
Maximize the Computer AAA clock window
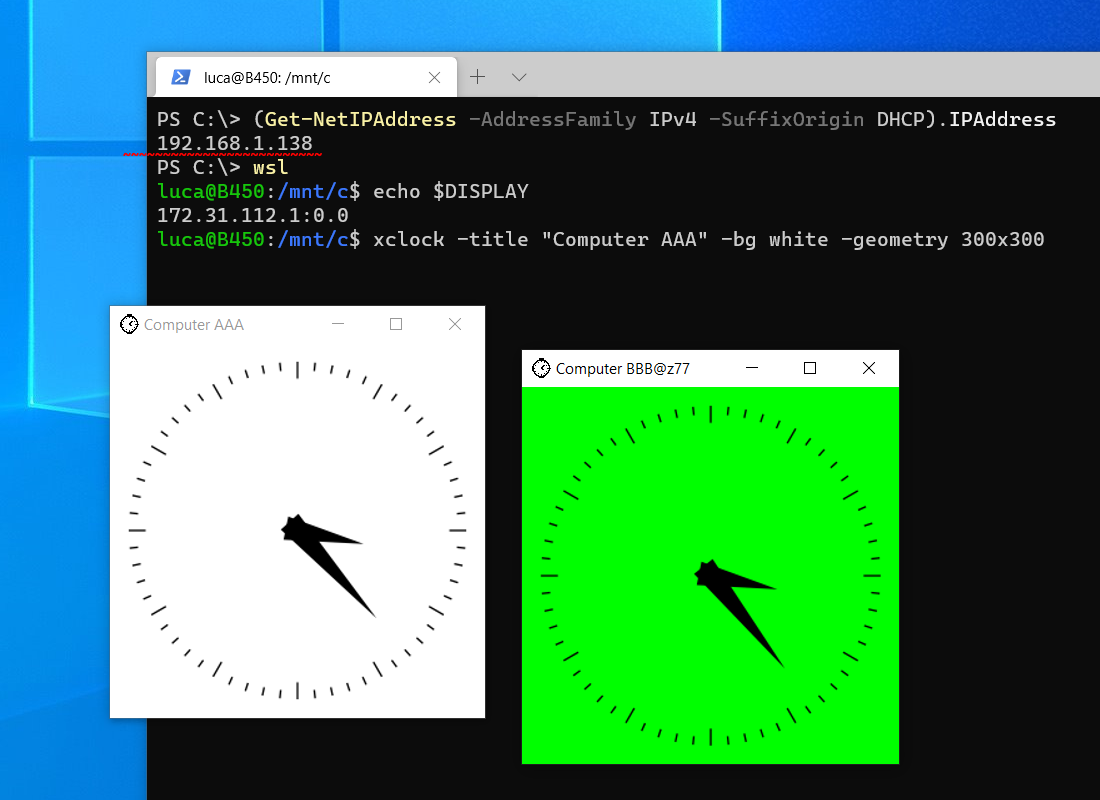396,324
